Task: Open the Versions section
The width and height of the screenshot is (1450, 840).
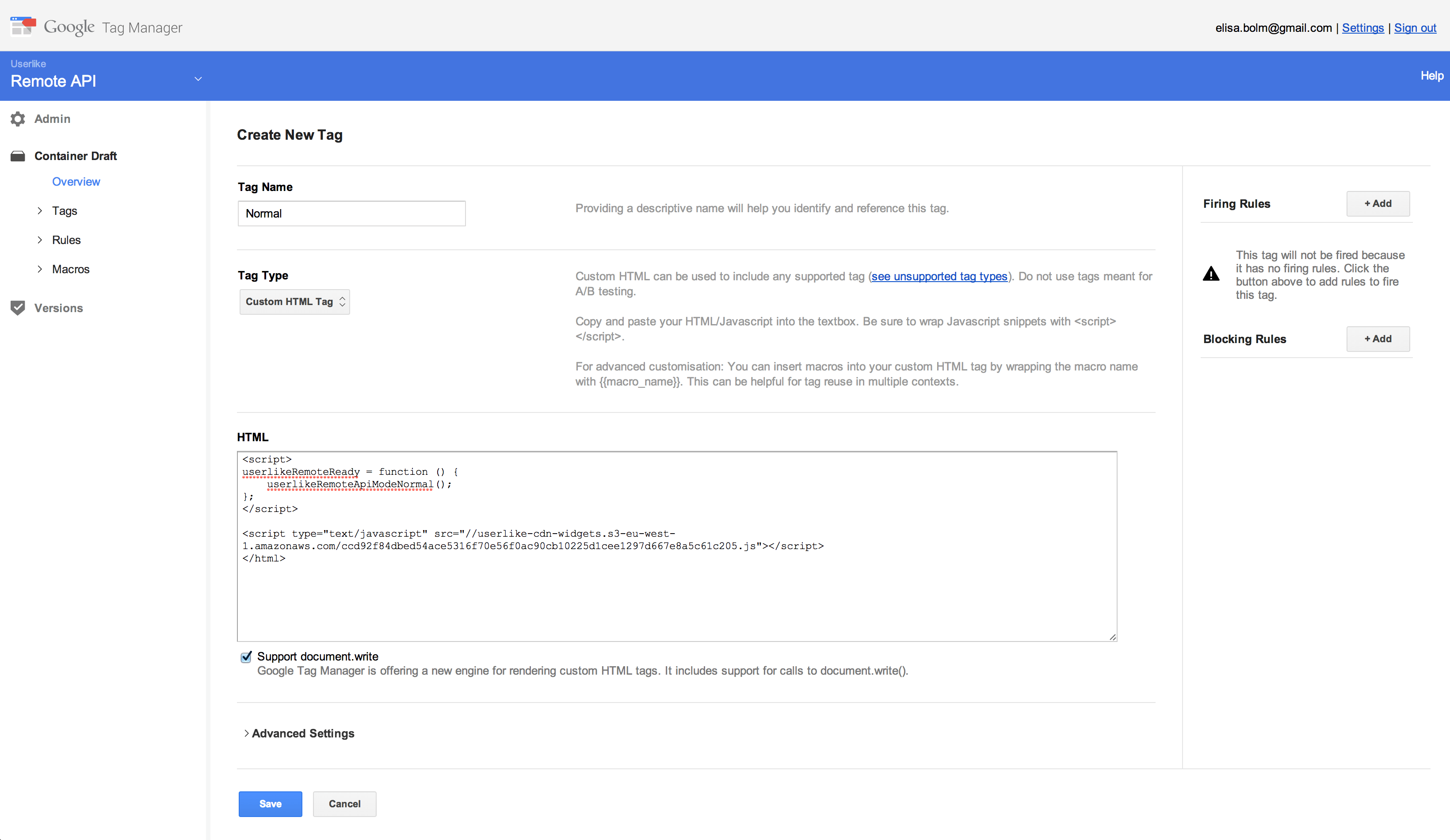Action: (x=59, y=309)
